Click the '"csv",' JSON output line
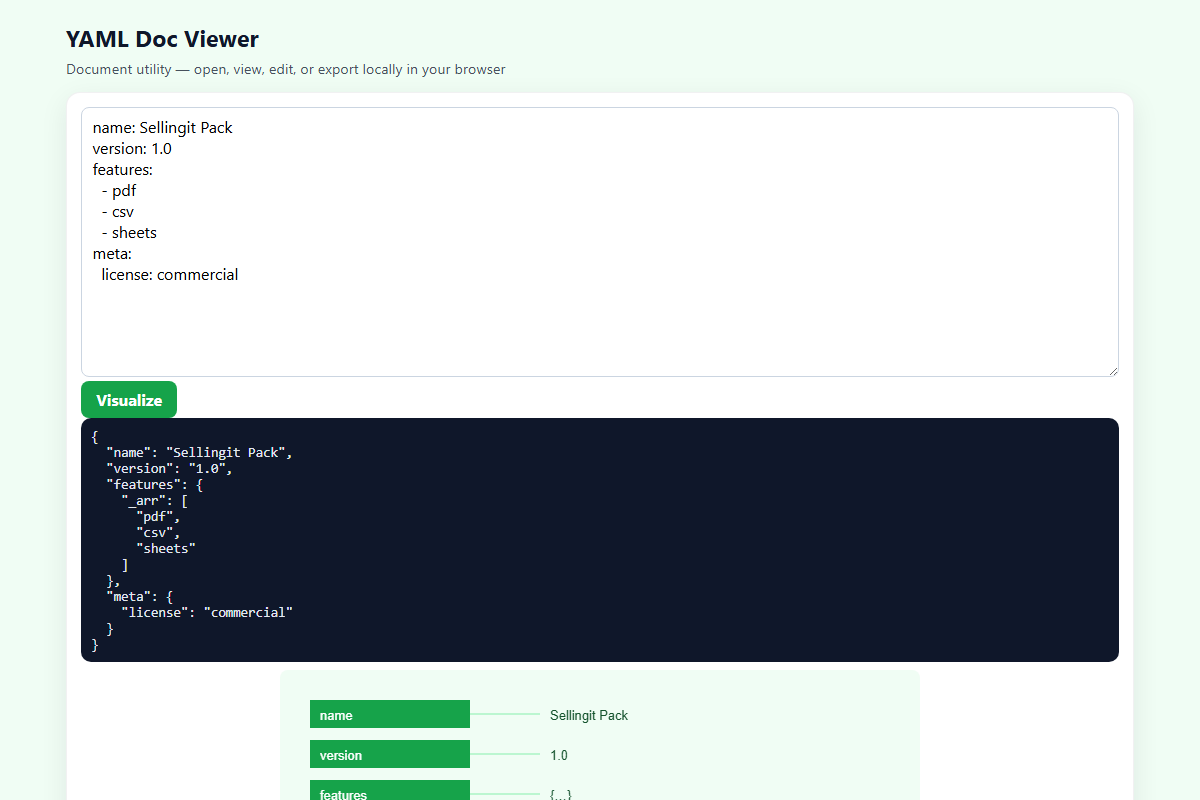This screenshot has width=1200, height=800. pyautogui.click(x=158, y=532)
